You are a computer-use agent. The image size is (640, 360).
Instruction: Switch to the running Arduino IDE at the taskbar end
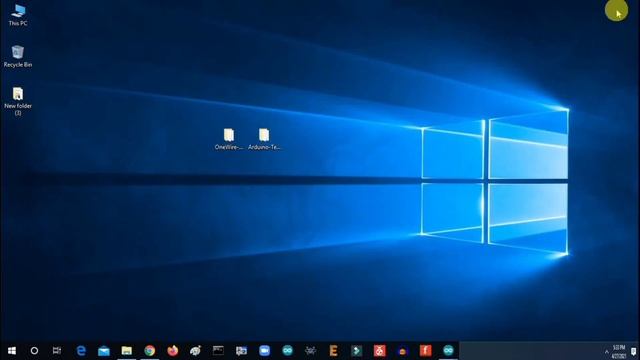448,351
